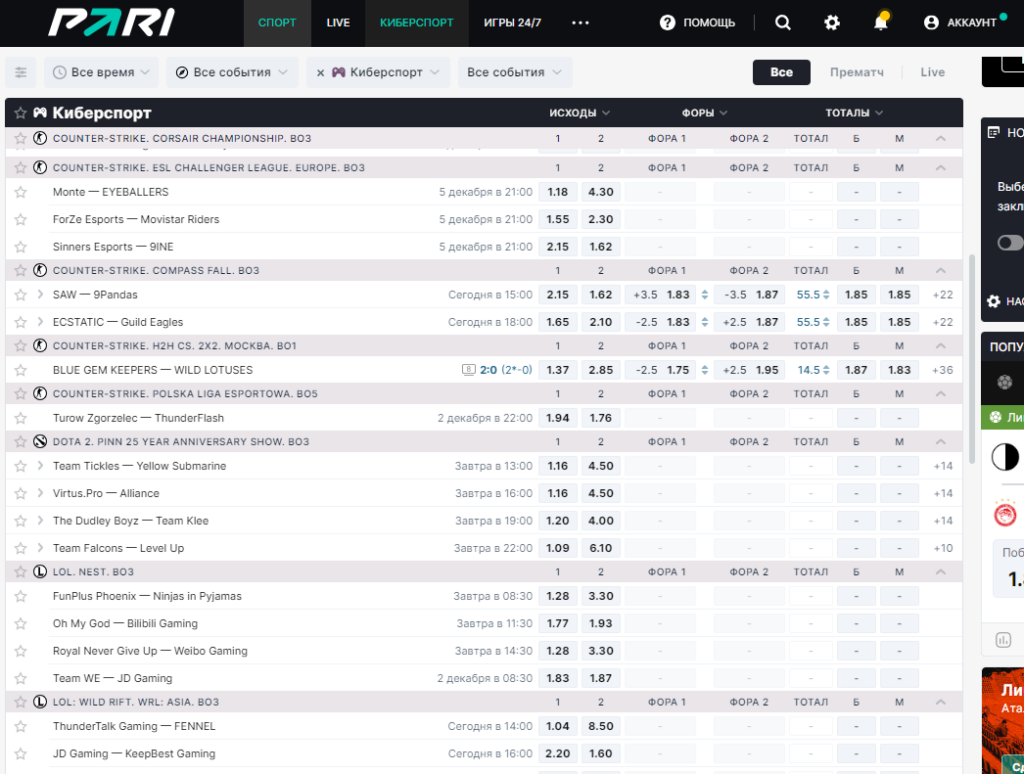Click Counter-Strike ESL Challenger League icon
This screenshot has width=1024, height=774.
pyautogui.click(x=40, y=167)
